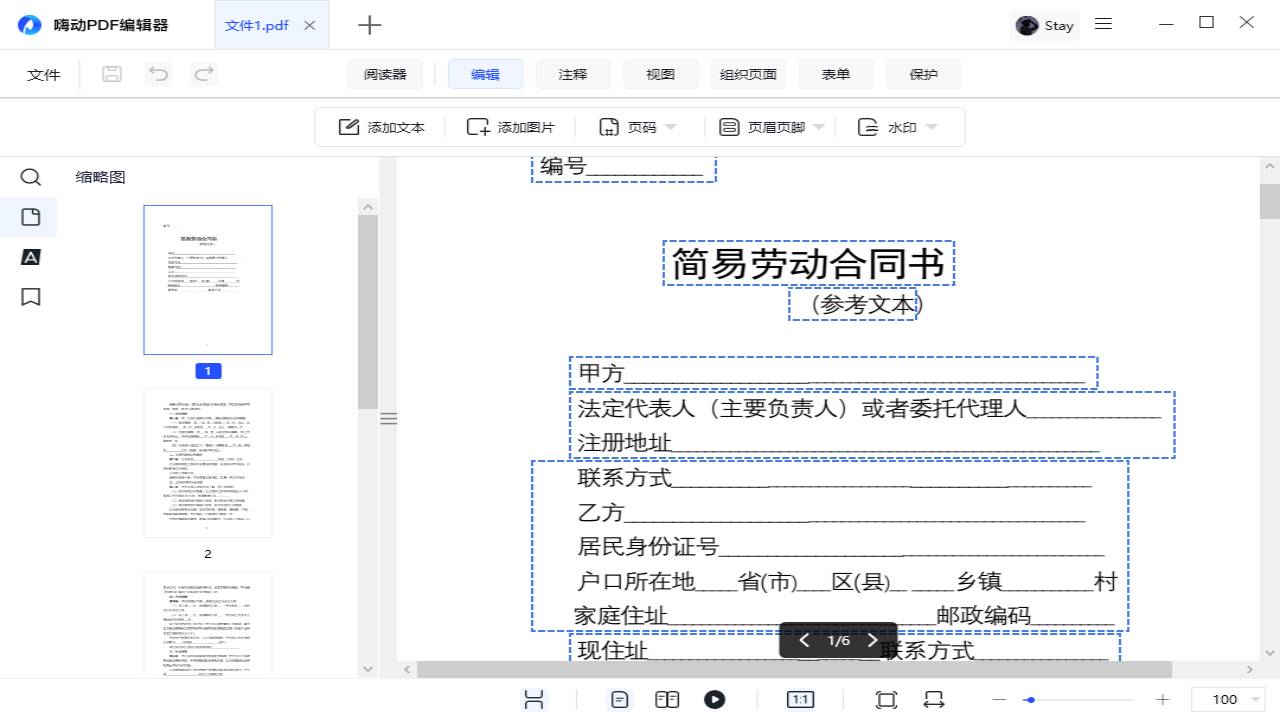Viewport: 1280px width, 720px height.
Task: Switch to two-page book view icon
Action: coord(667,700)
